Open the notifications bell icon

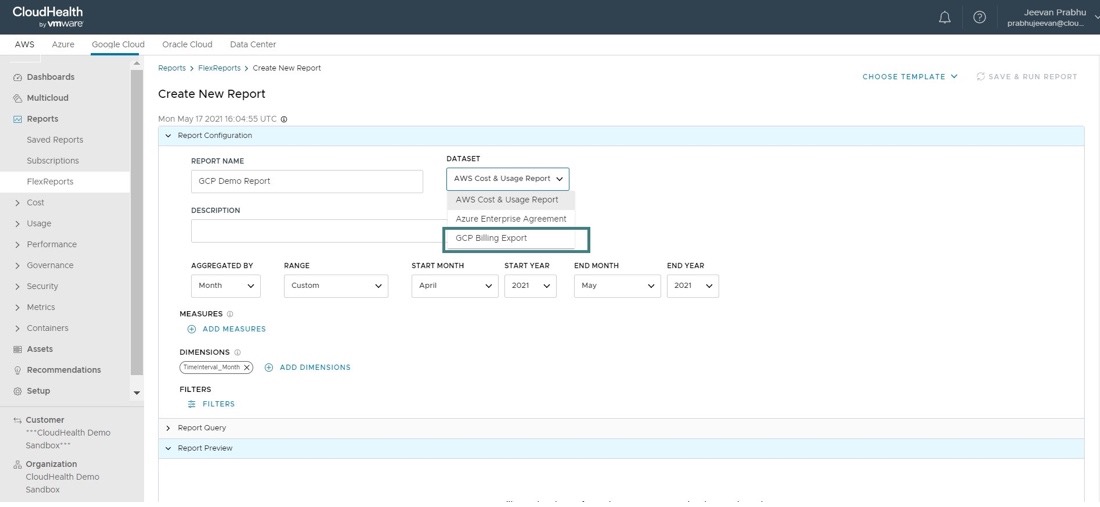point(945,18)
